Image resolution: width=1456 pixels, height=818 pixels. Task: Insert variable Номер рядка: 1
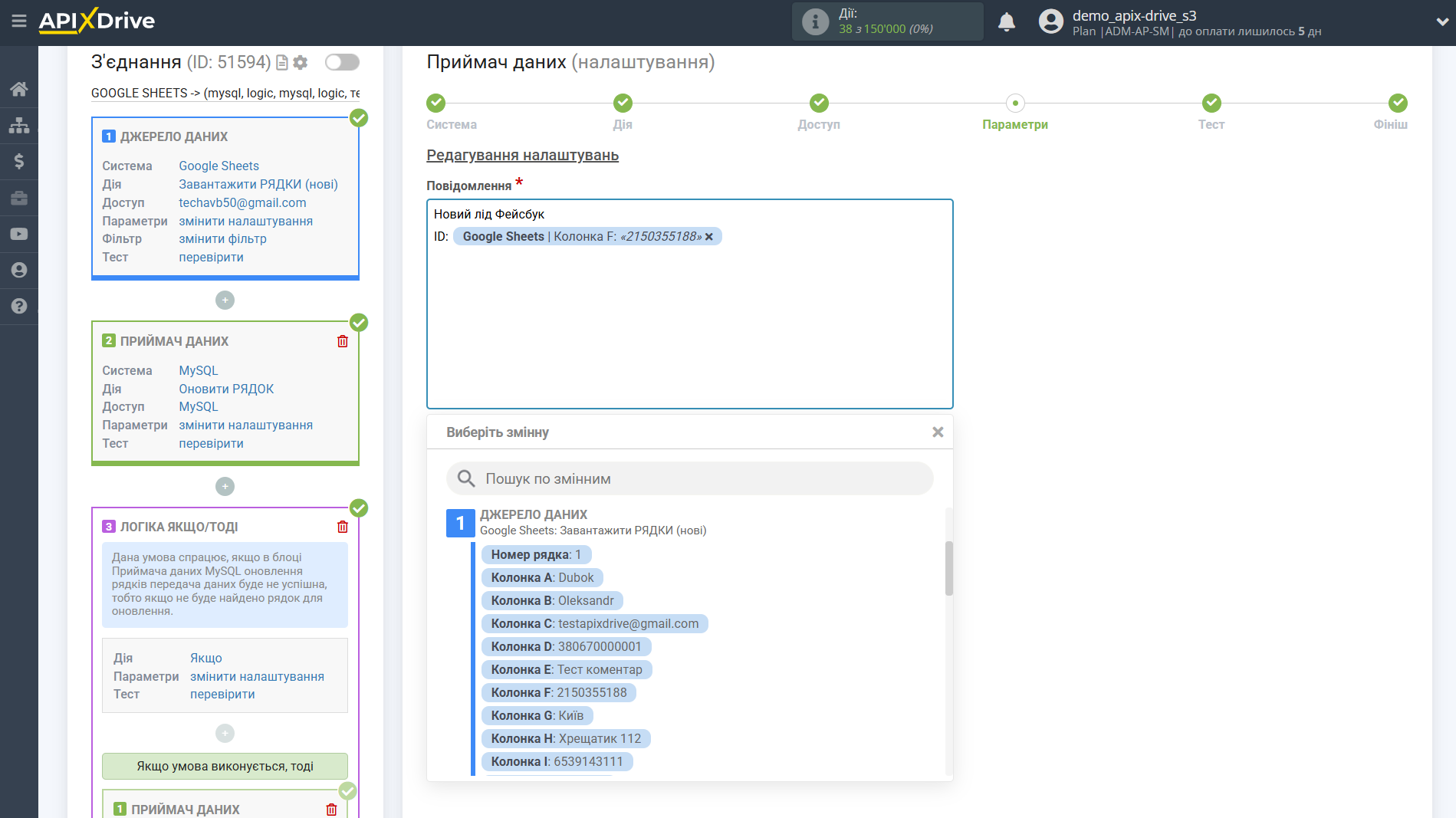tap(536, 554)
